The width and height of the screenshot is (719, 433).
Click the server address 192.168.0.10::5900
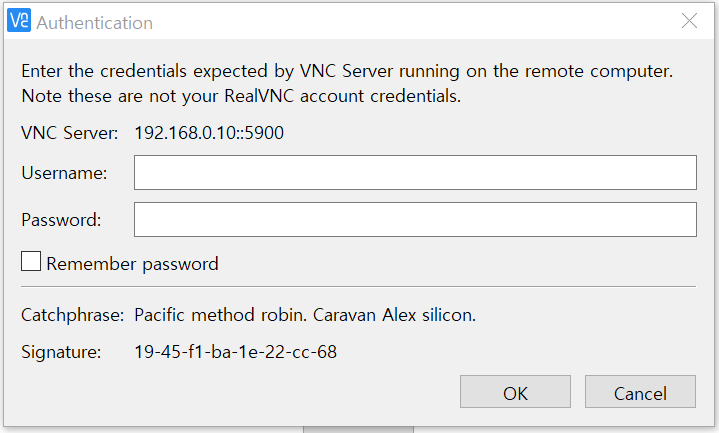pyautogui.click(x=209, y=132)
